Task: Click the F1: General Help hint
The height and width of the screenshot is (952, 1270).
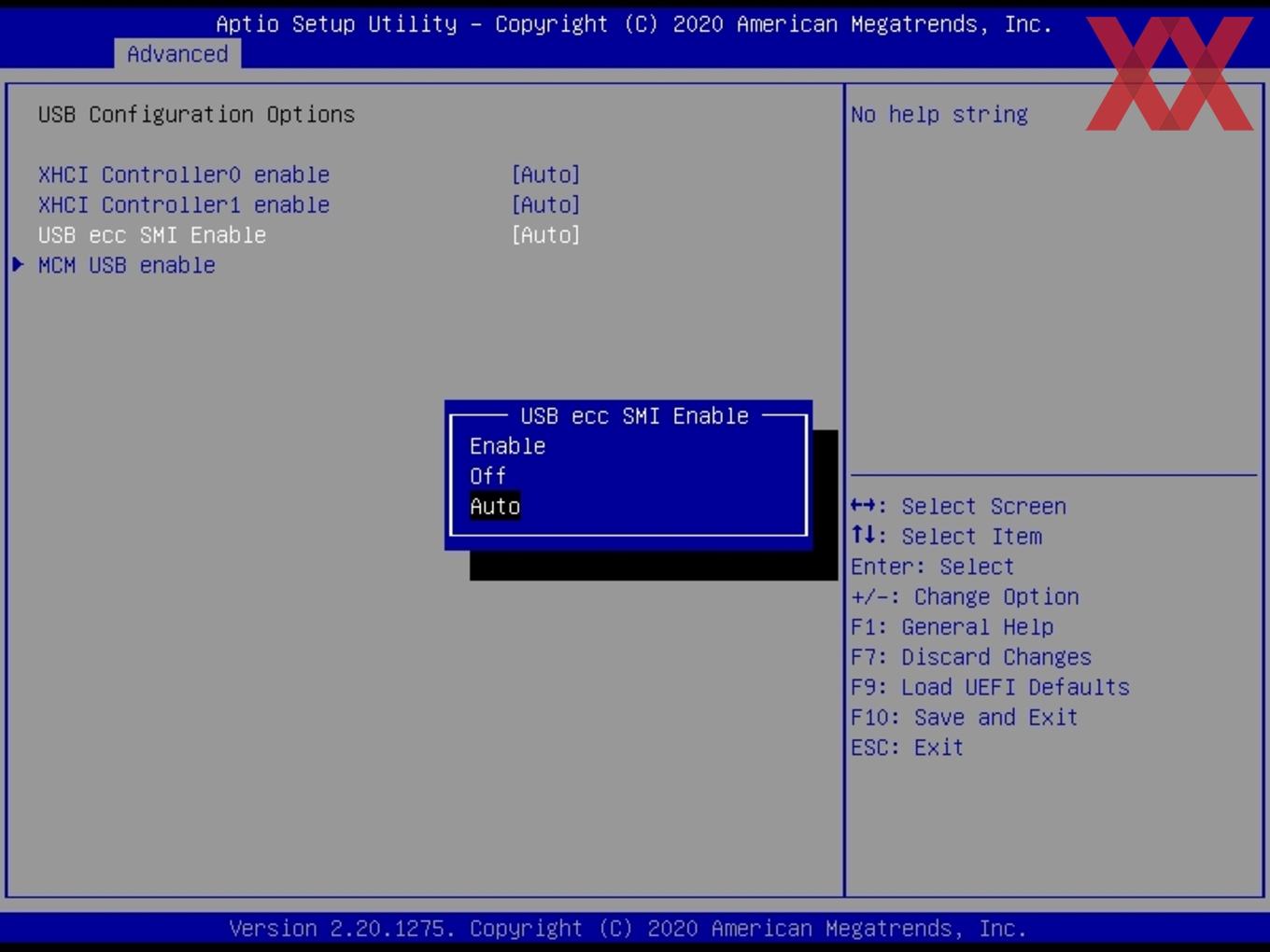Action: [x=952, y=627]
